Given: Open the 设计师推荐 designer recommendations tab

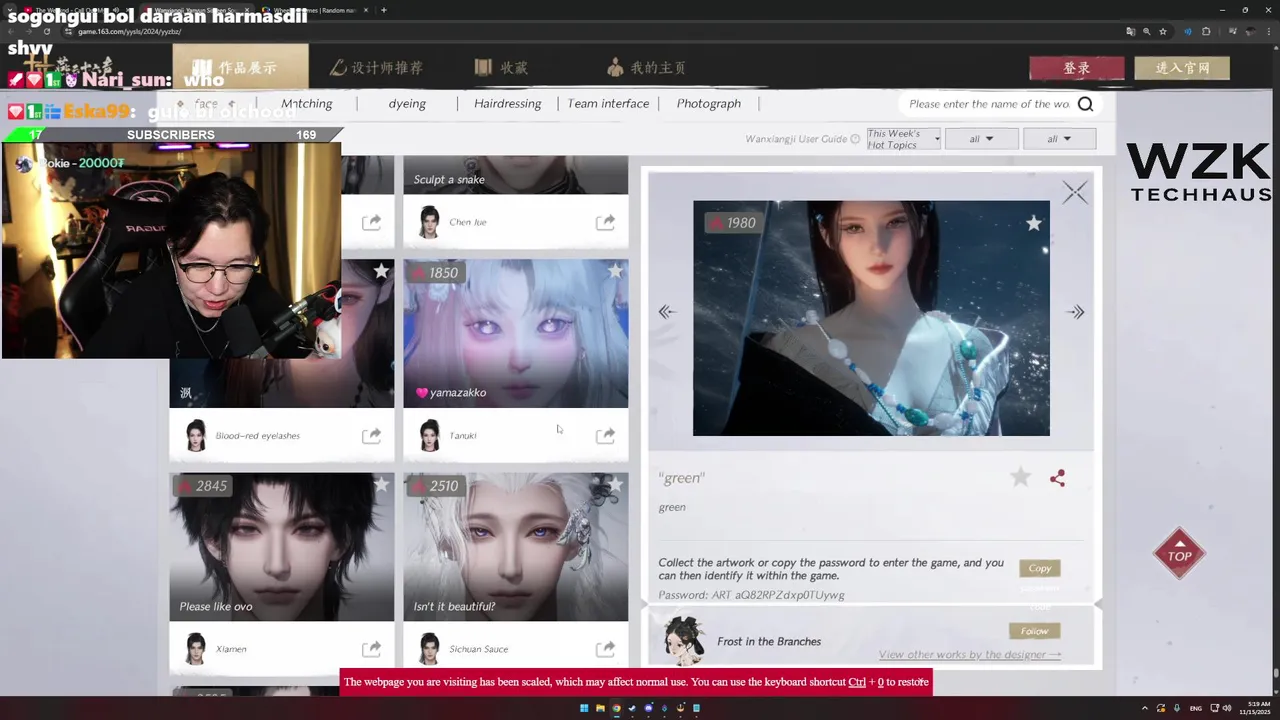Looking at the screenshot, I should click(x=376, y=67).
